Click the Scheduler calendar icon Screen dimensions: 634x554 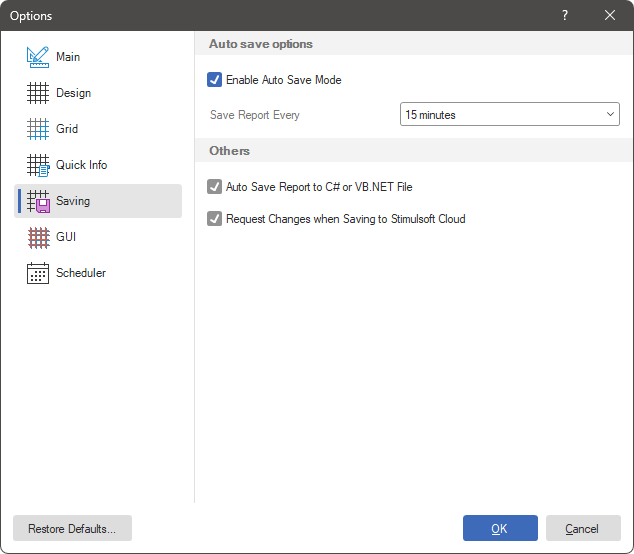tap(38, 273)
